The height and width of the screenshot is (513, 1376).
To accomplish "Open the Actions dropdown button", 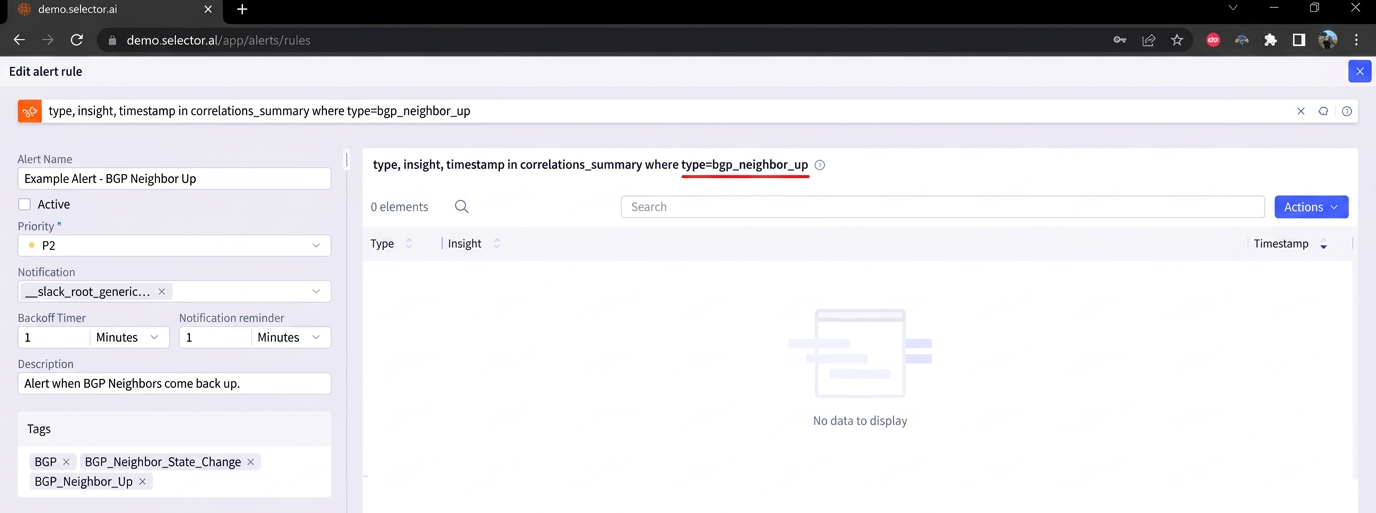I will click(1311, 207).
